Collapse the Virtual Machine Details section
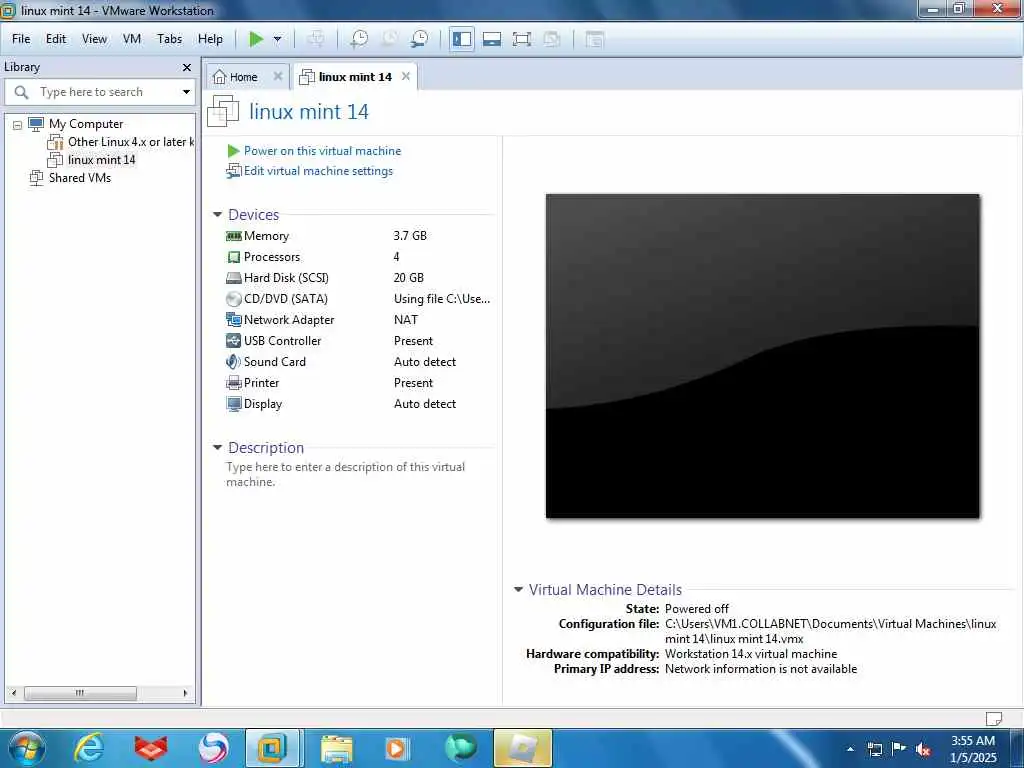 pos(519,589)
